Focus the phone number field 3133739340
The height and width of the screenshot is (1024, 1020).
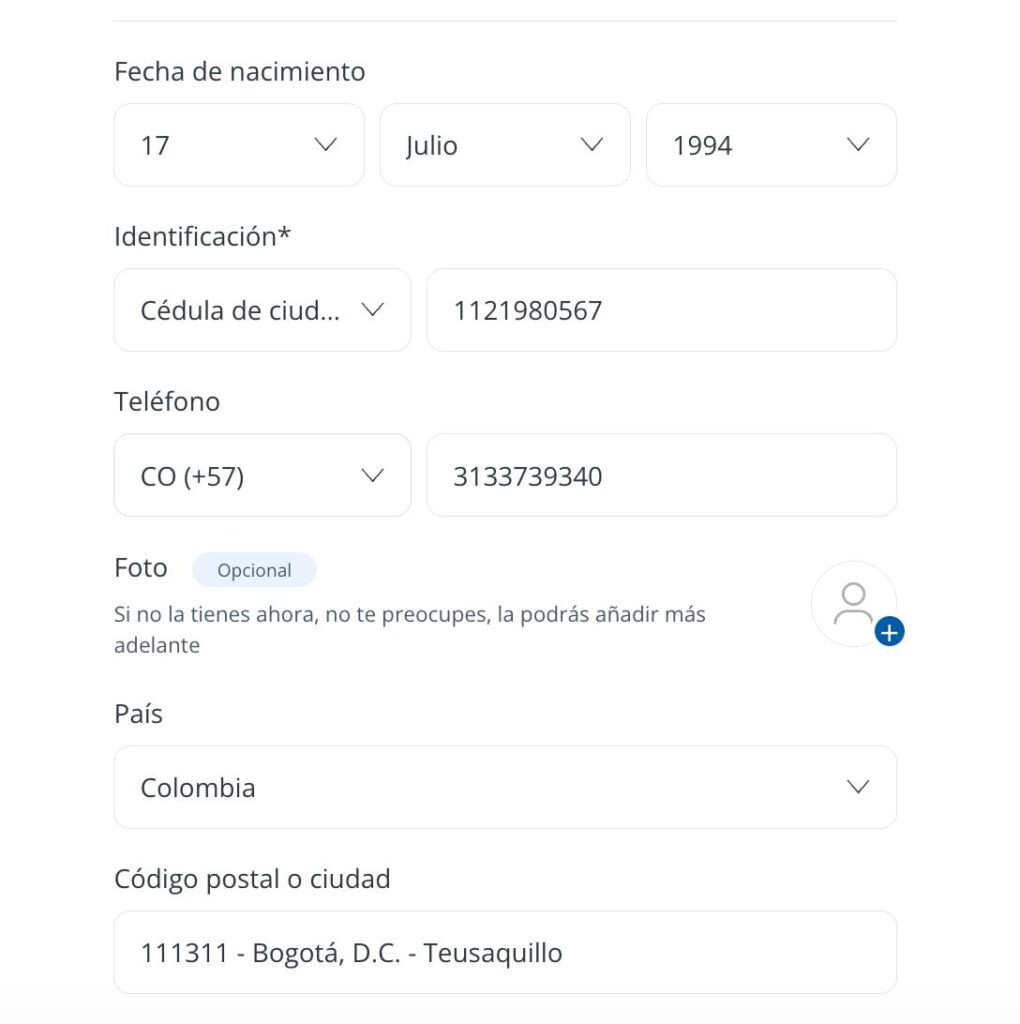661,476
